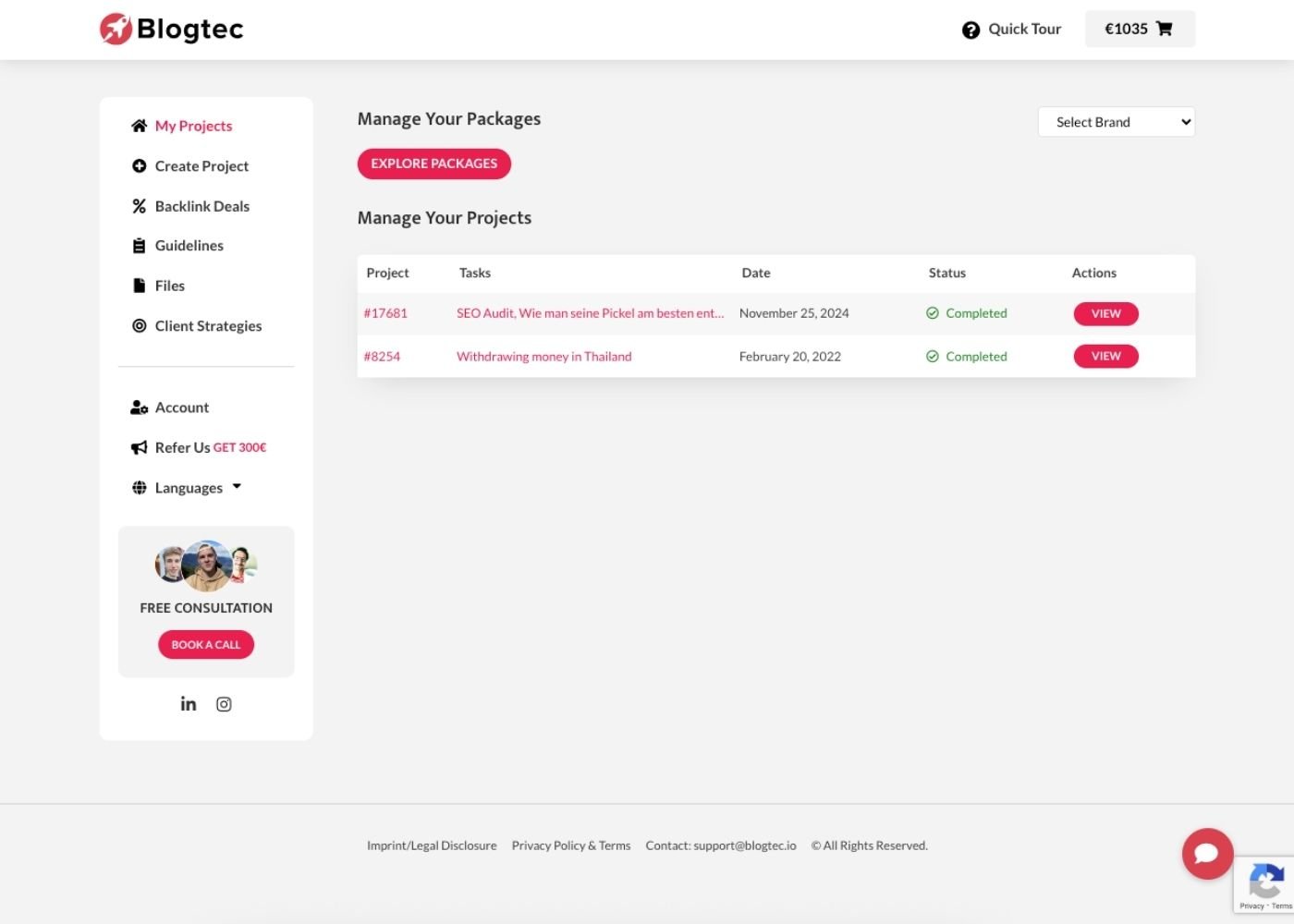Click the My Projects home icon
The height and width of the screenshot is (924, 1294).
[x=139, y=126]
